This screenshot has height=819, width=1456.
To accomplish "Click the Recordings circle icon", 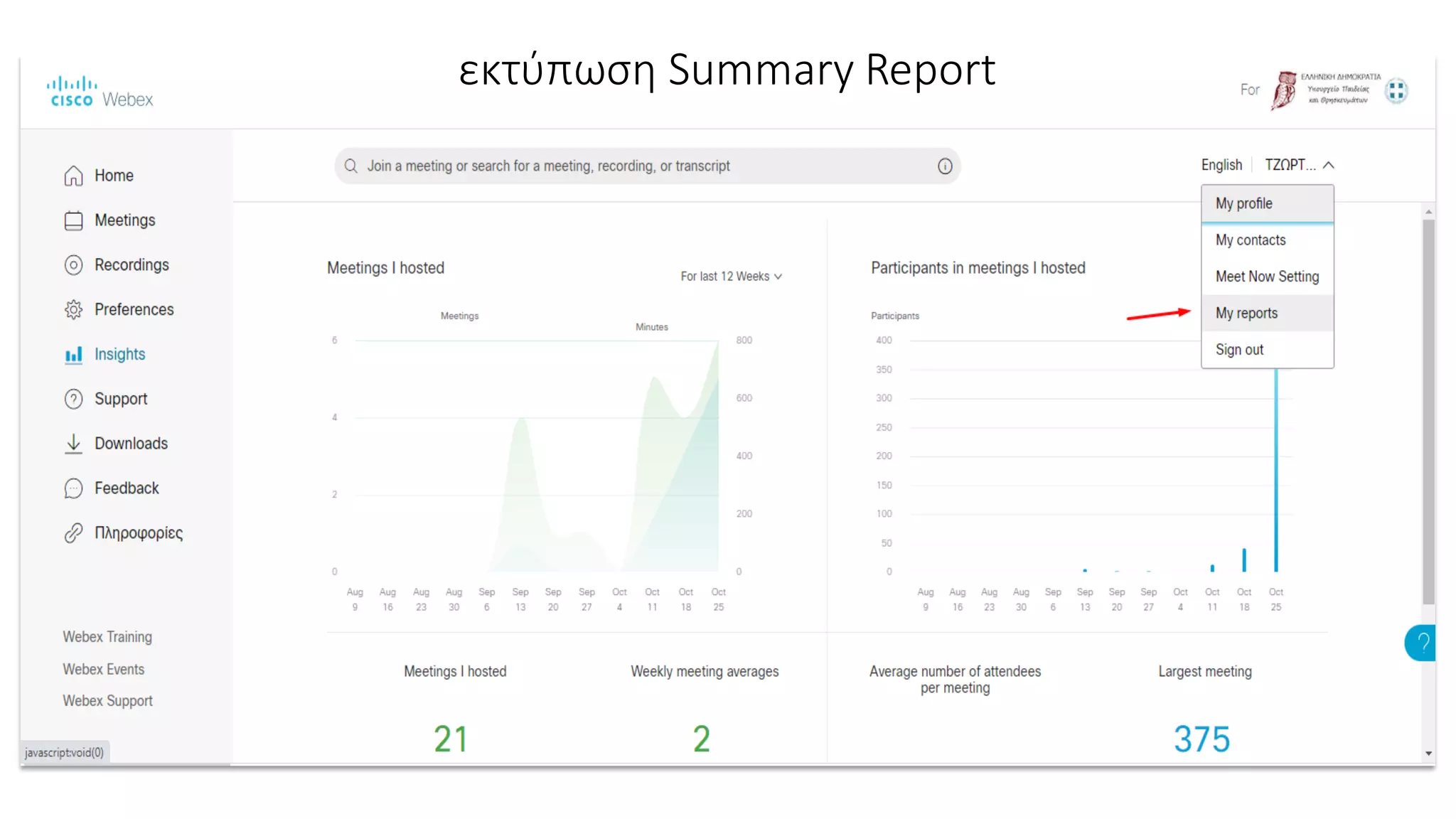I will [x=73, y=265].
